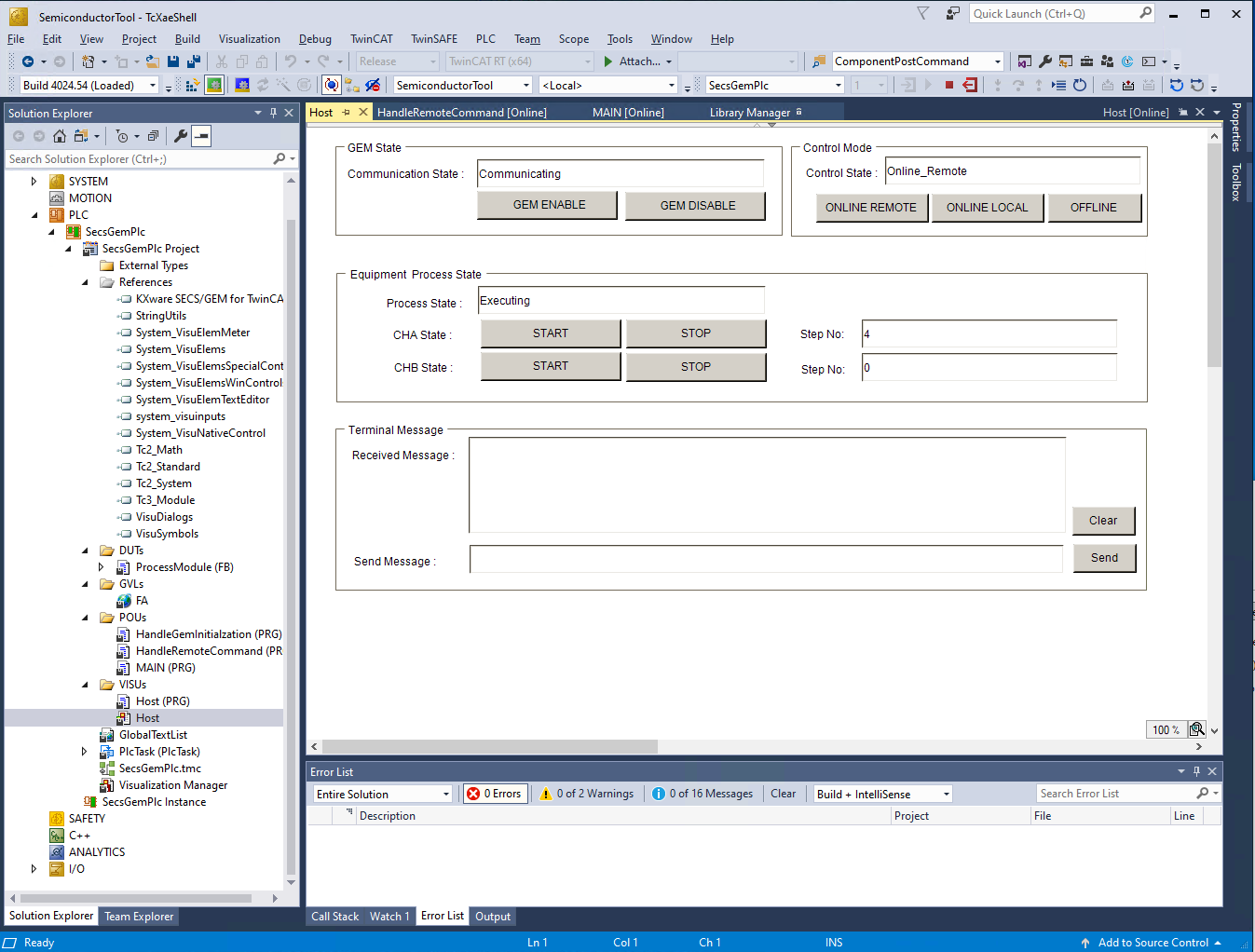
Task: Toggle the 0 of 2 Warnings filter
Action: point(587,794)
